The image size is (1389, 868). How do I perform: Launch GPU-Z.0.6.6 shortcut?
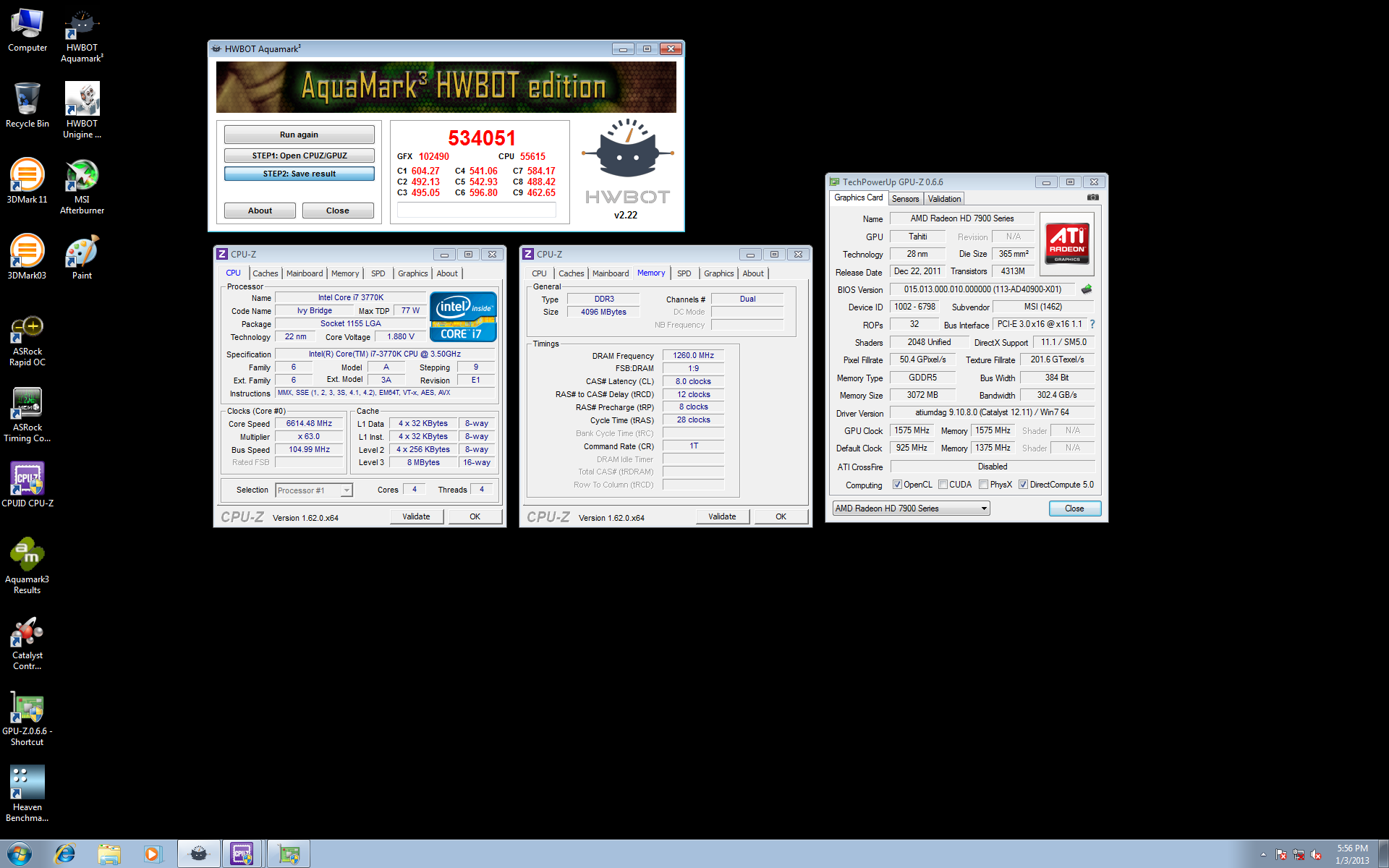pyautogui.click(x=27, y=720)
